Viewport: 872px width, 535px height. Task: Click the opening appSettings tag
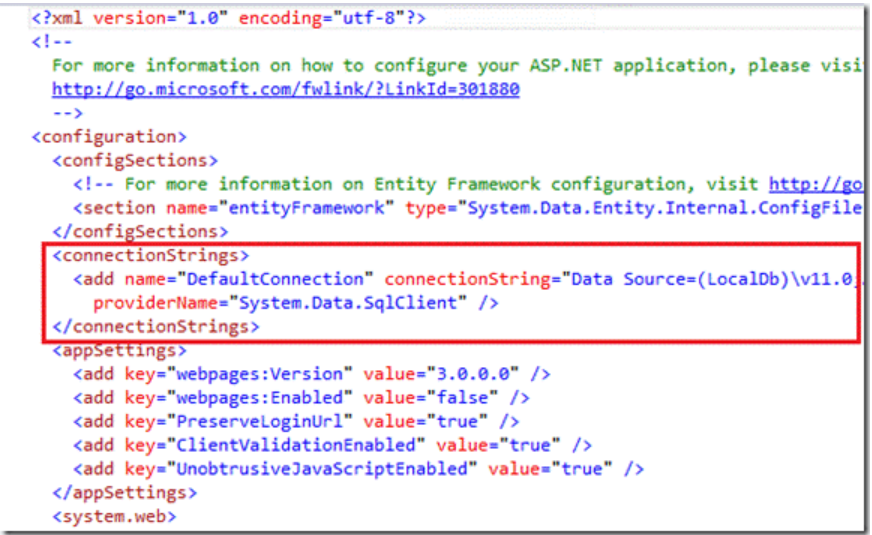coord(119,350)
